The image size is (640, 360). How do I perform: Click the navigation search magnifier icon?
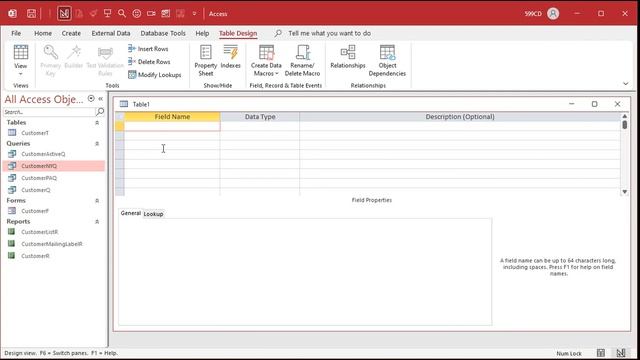(100, 111)
